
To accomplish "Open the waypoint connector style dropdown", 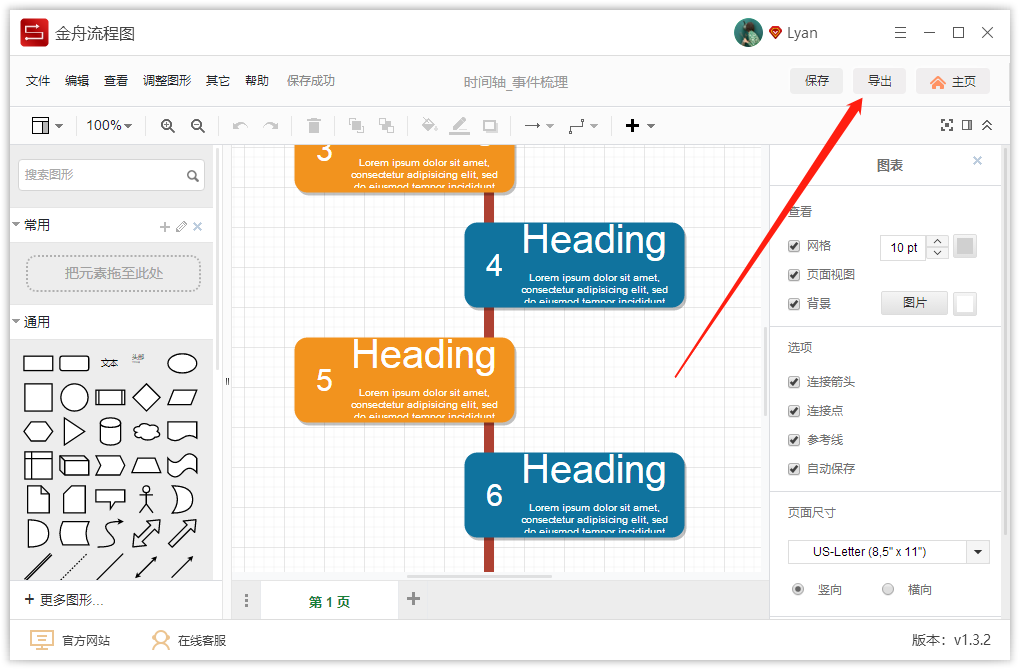I will 583,126.
